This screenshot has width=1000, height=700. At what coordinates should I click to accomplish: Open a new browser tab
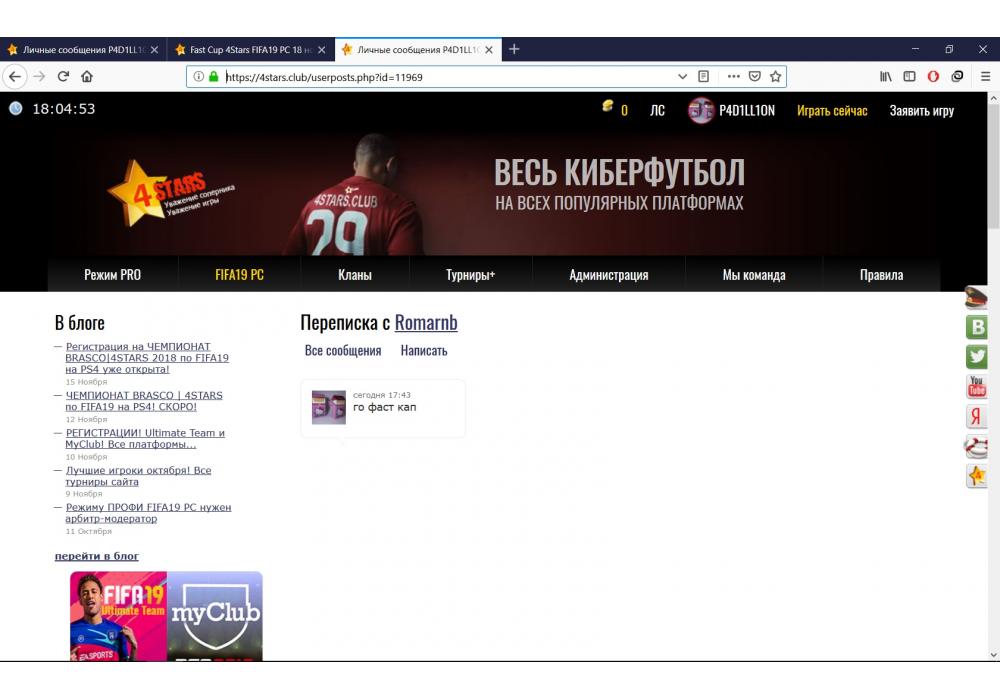(514, 49)
